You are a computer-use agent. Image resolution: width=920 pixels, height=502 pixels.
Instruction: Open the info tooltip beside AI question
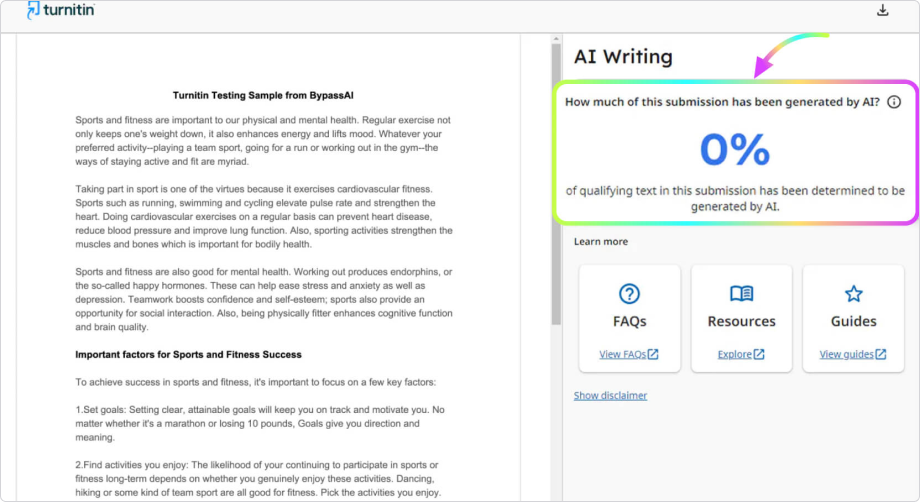(894, 102)
